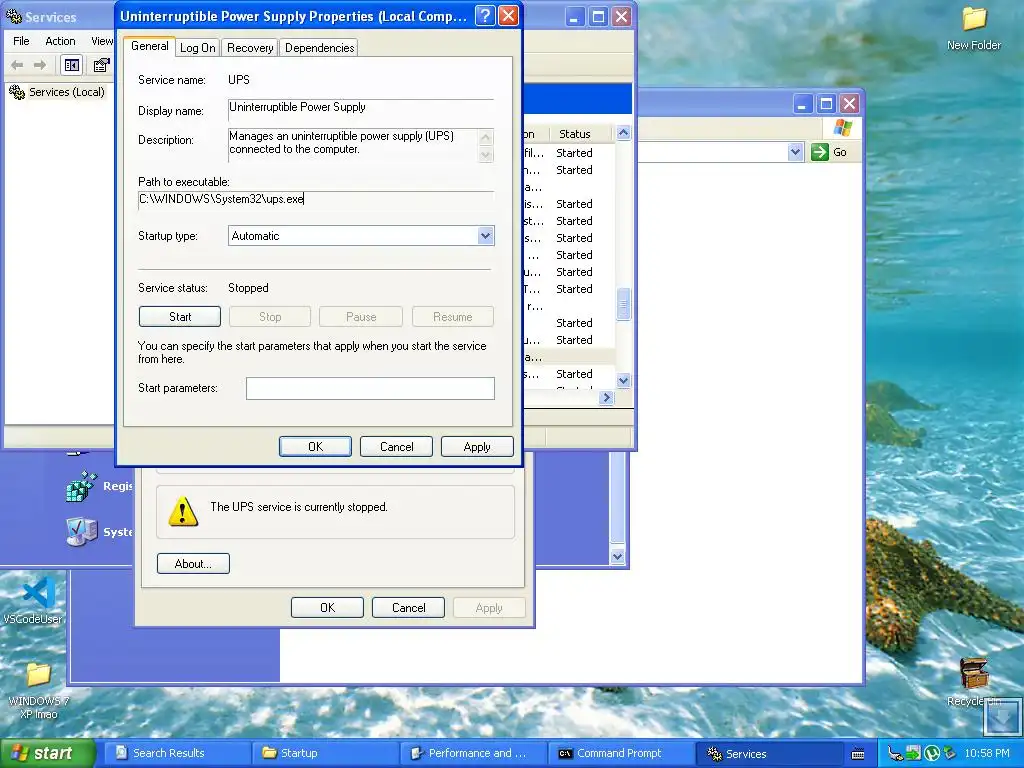
Task: Click the Windows flag logo in Explorer window
Action: pos(842,127)
